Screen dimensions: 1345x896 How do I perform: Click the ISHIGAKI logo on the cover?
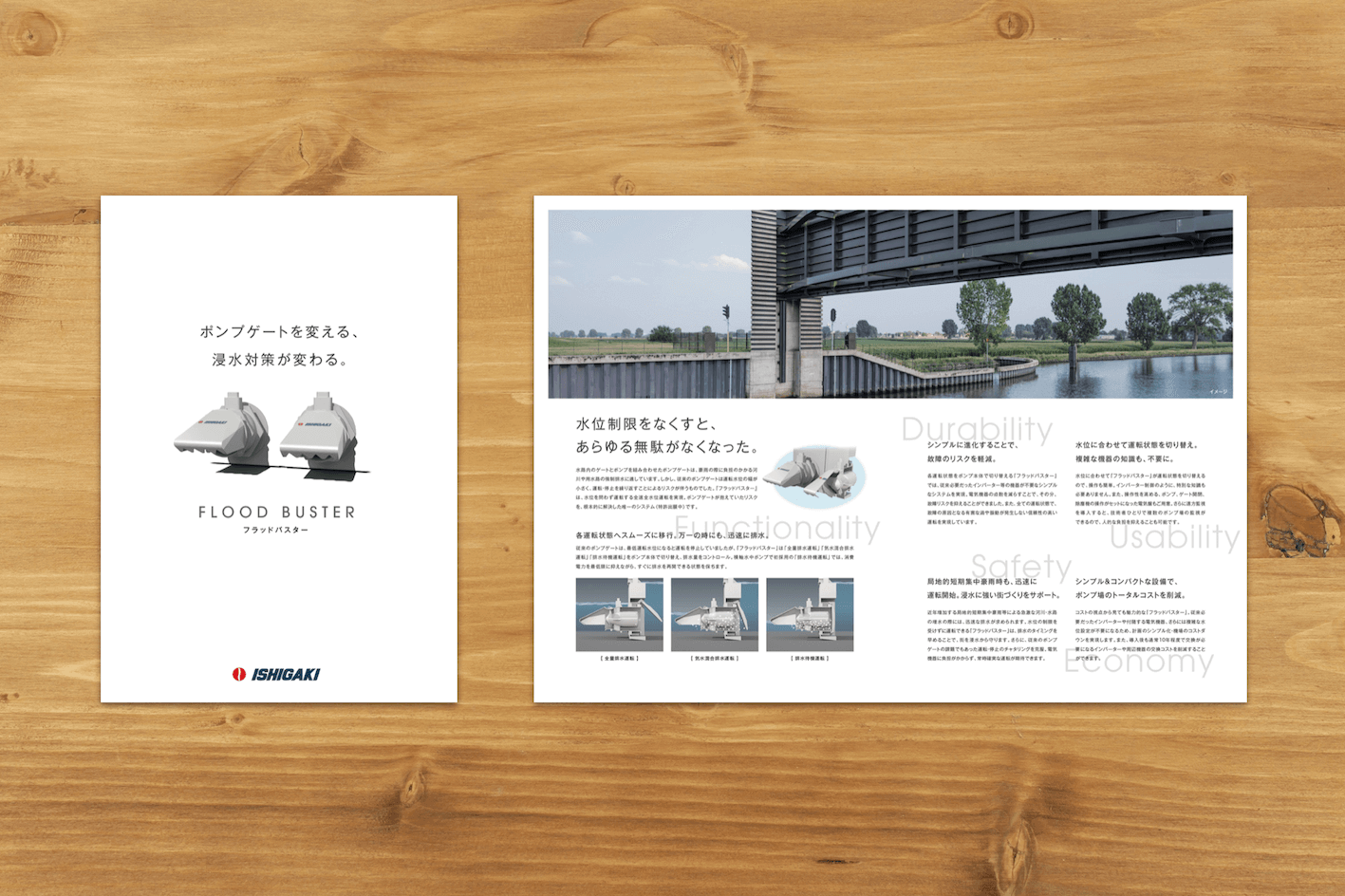point(276,674)
